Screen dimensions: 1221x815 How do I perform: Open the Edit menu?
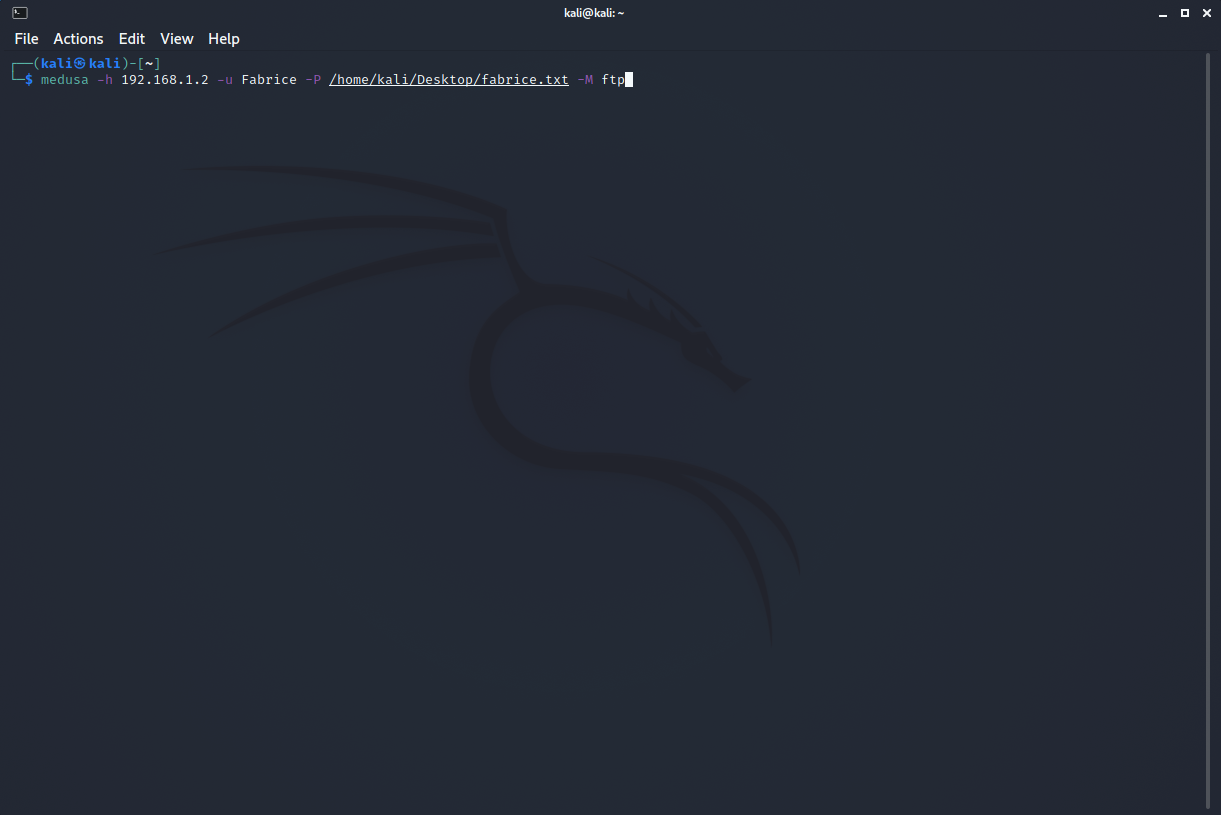point(132,39)
